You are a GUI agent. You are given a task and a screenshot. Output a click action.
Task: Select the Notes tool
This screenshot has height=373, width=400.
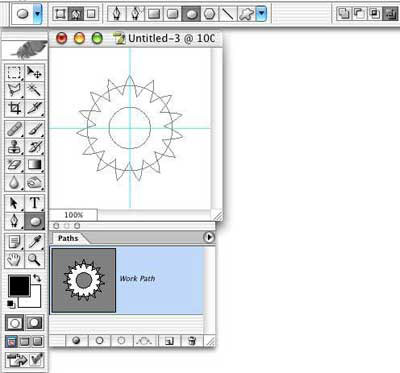tap(14, 242)
